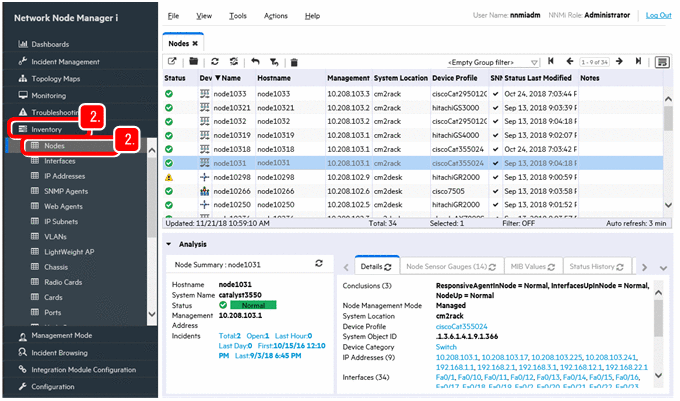
Task: Open the ciscoCat355024 device profile link
Action: [459, 326]
